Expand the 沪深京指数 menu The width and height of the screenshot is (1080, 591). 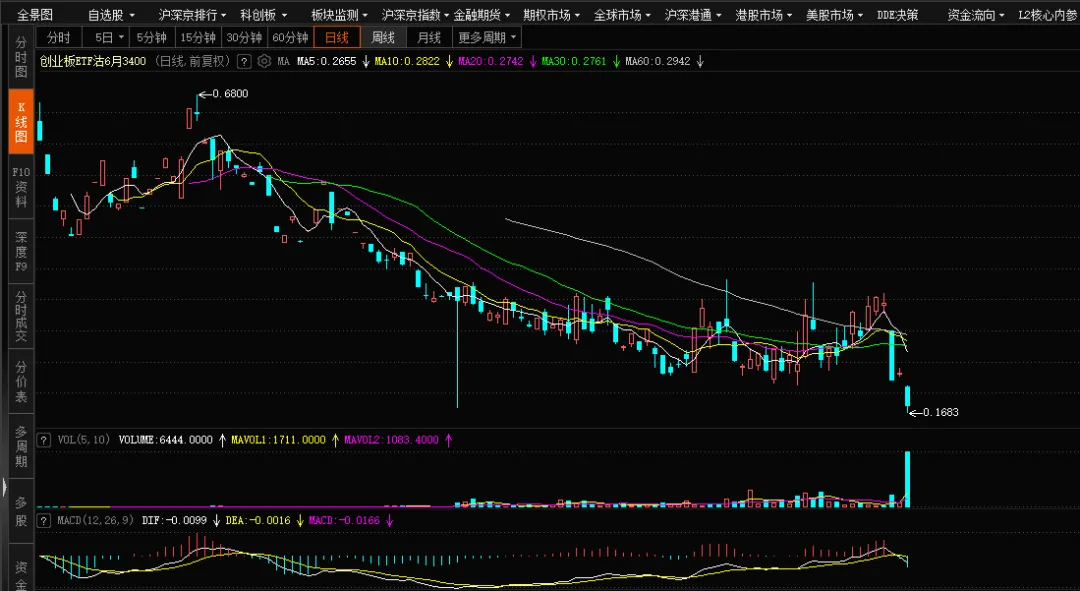pyautogui.click(x=415, y=14)
